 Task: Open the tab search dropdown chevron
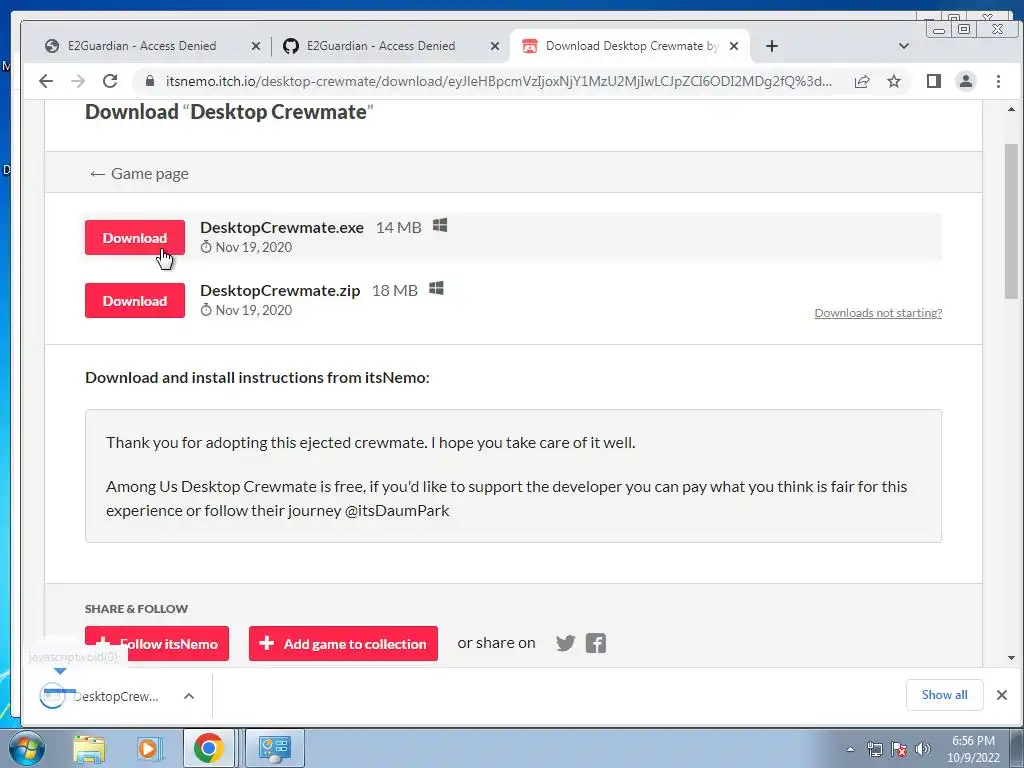pos(904,46)
